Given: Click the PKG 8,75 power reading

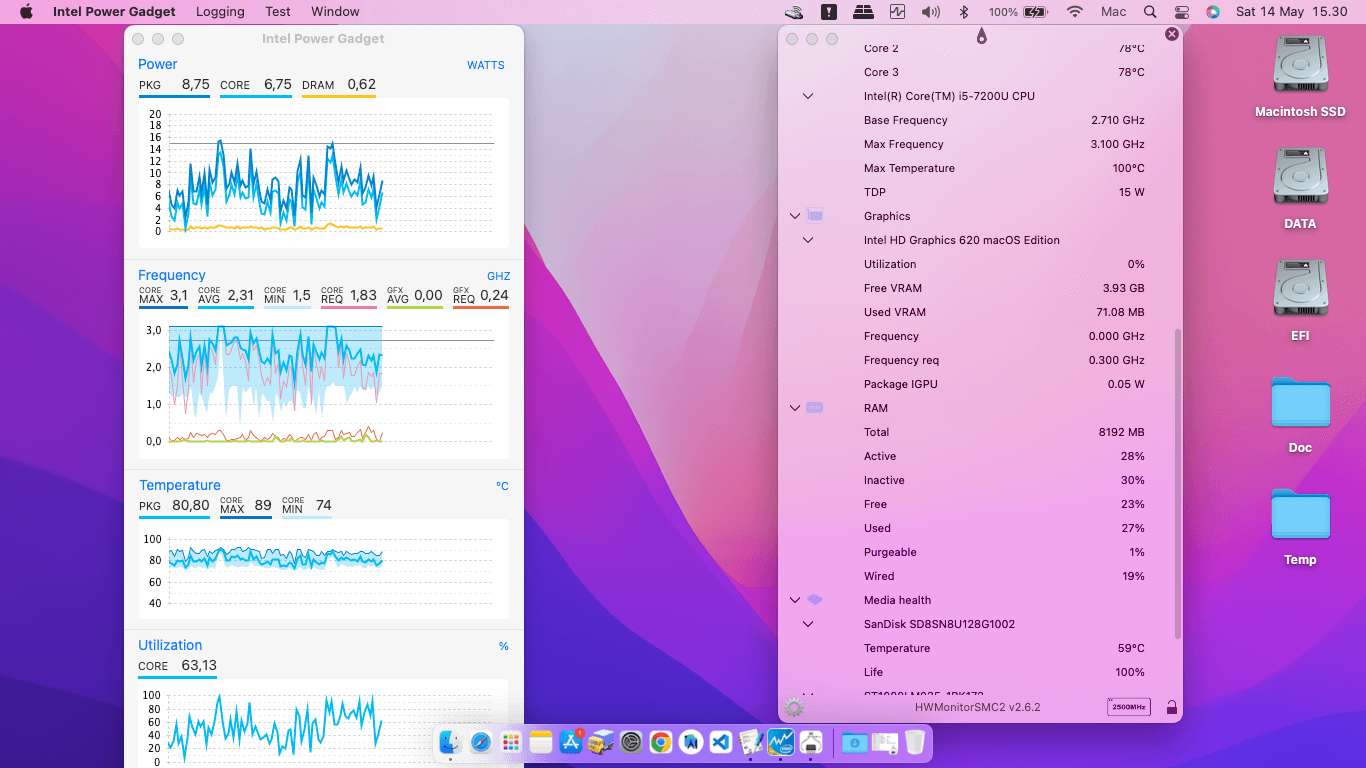Looking at the screenshot, I should (x=174, y=85).
